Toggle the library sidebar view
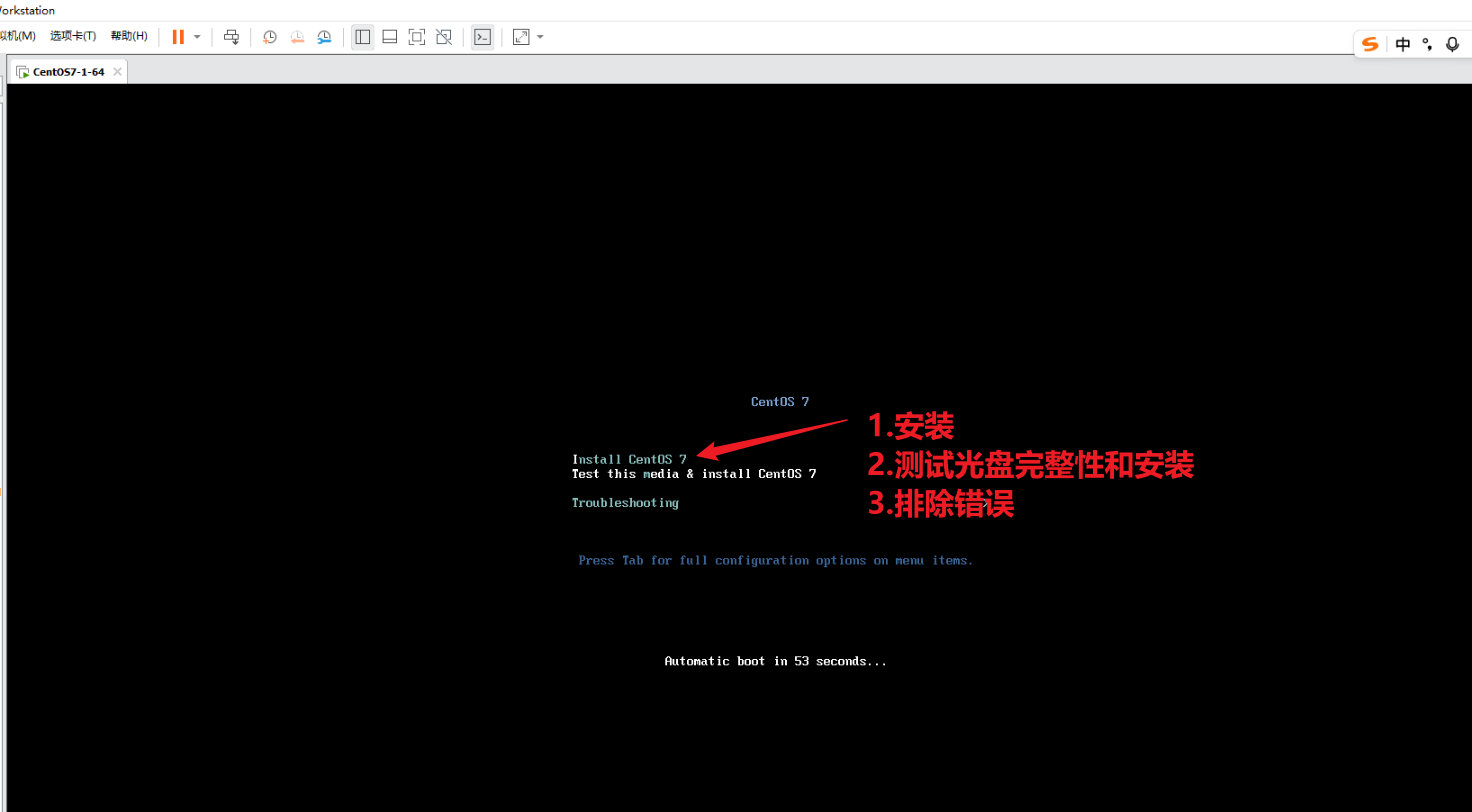 coord(363,37)
